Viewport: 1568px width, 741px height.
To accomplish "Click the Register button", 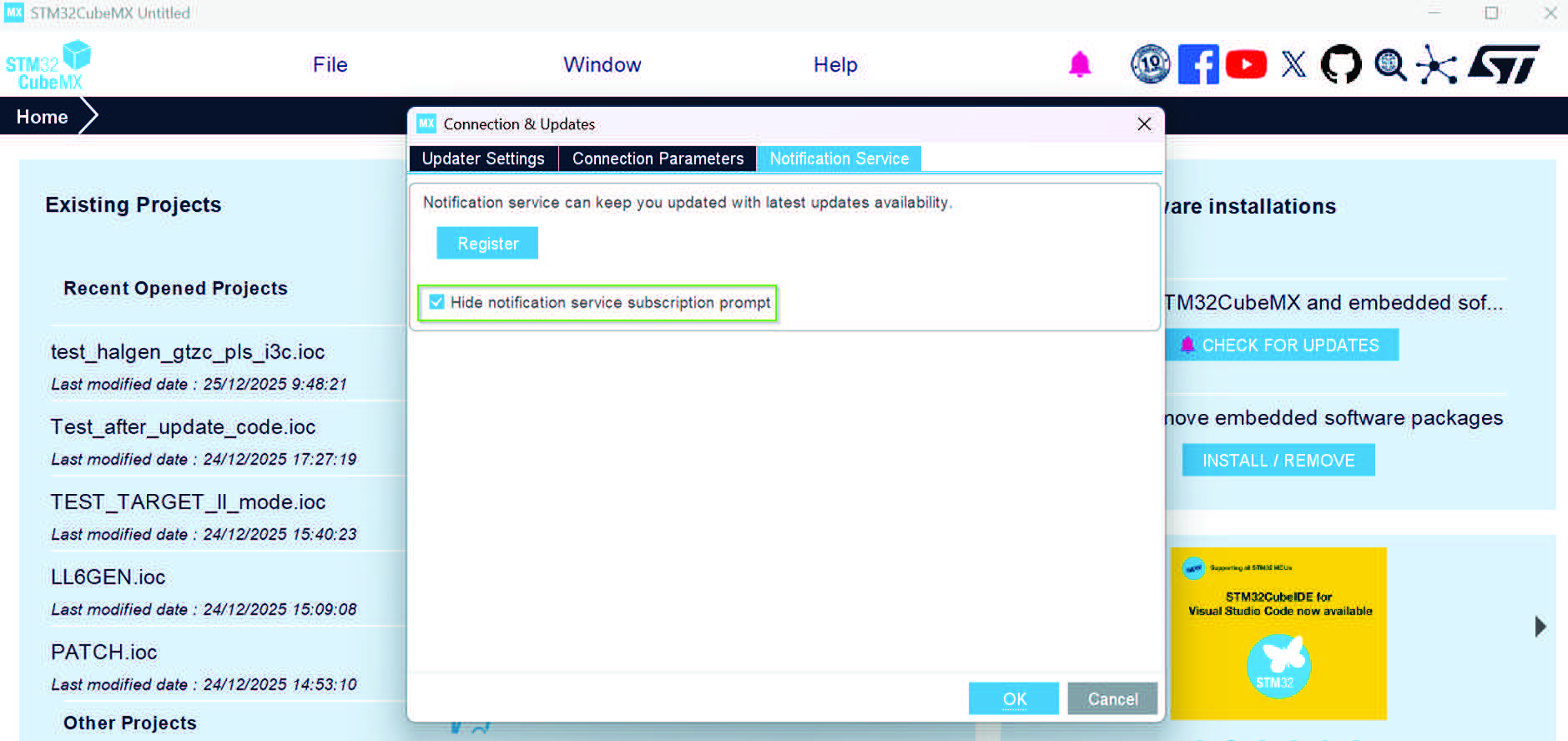I will coord(487,243).
